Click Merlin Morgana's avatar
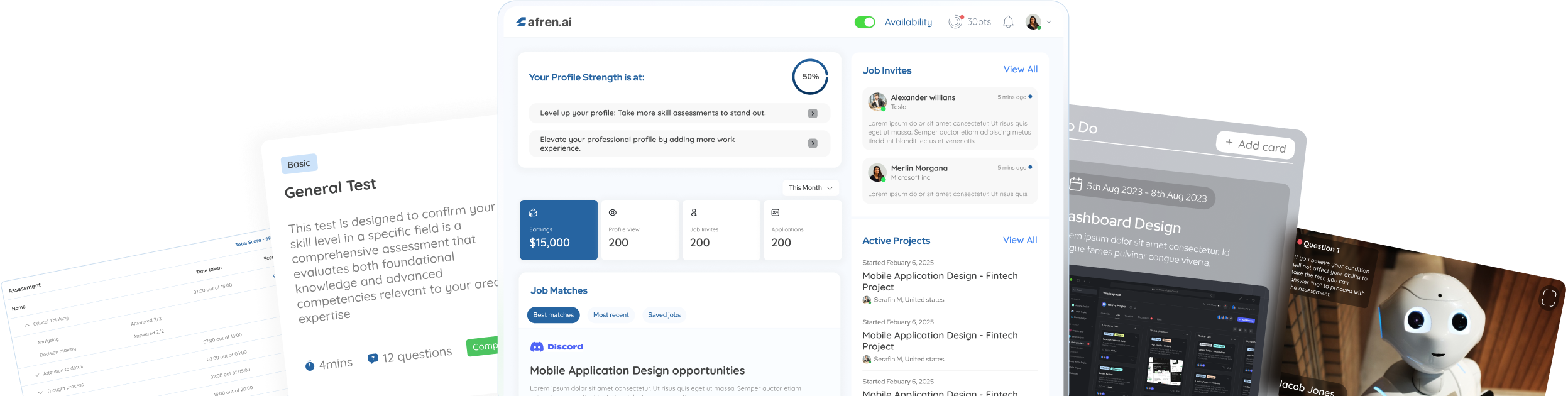The width and height of the screenshot is (1568, 396). click(x=877, y=172)
